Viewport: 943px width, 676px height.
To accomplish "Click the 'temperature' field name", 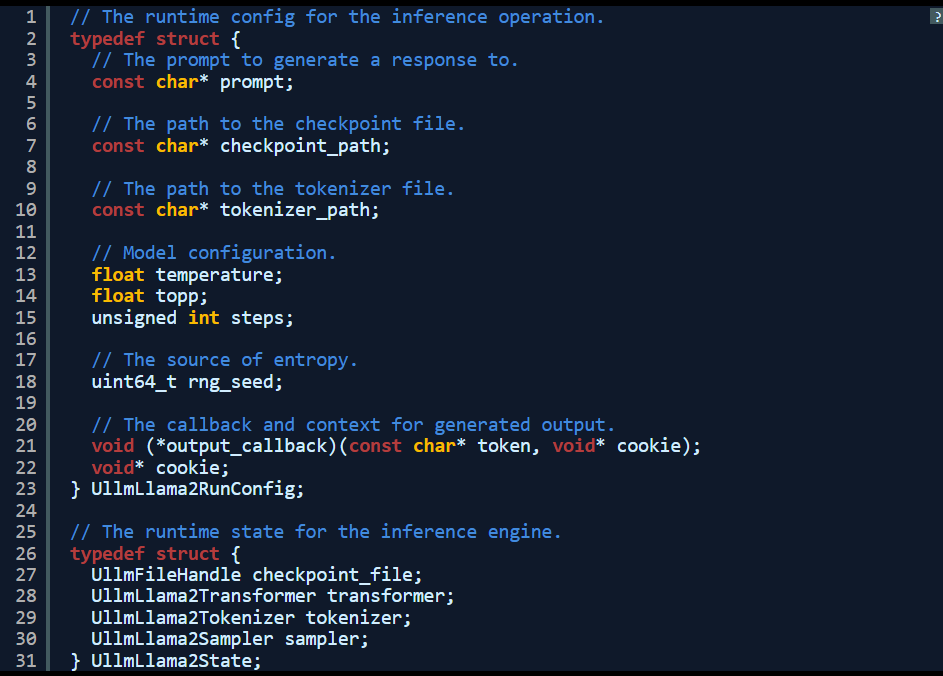I will 215,275.
